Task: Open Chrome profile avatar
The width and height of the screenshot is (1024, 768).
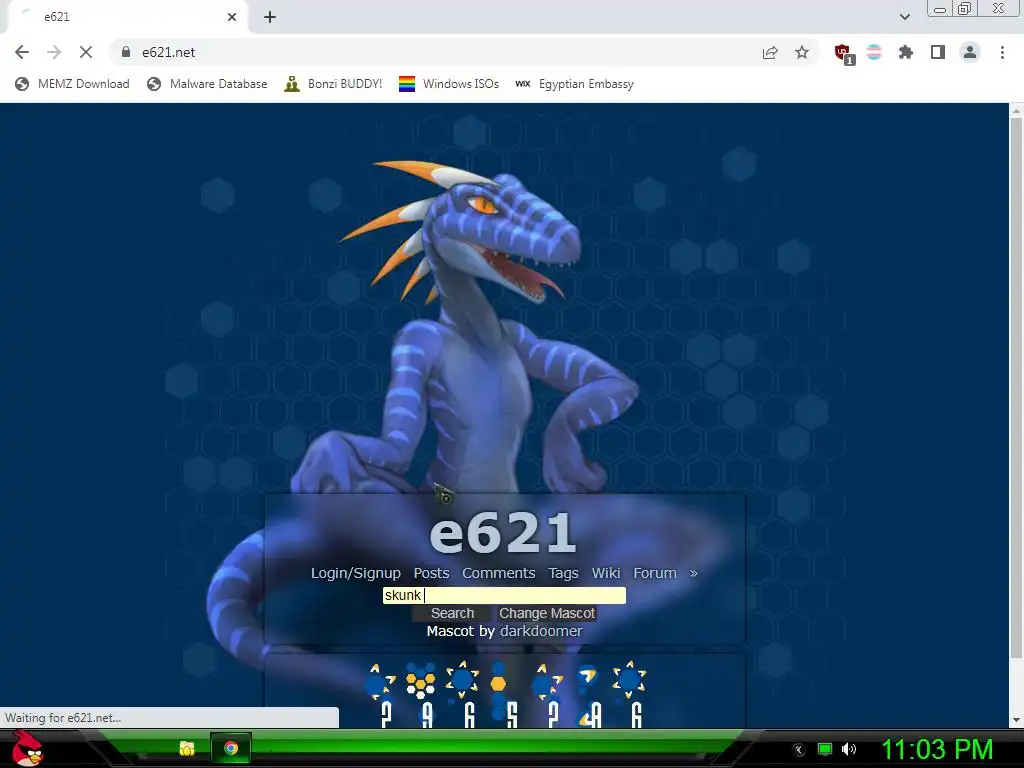Action: [x=970, y=52]
